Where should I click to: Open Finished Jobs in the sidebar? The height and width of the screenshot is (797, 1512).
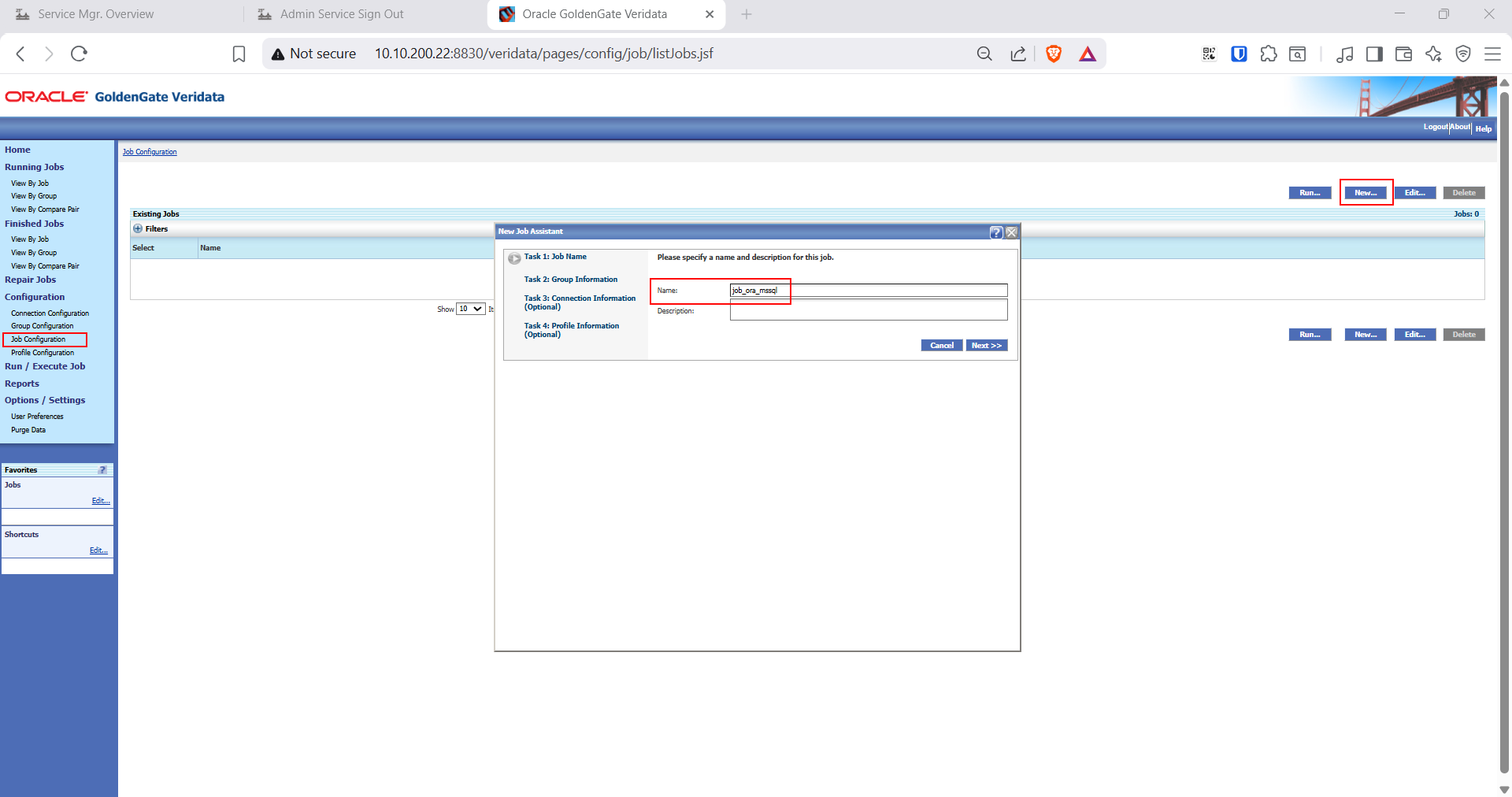click(x=34, y=224)
